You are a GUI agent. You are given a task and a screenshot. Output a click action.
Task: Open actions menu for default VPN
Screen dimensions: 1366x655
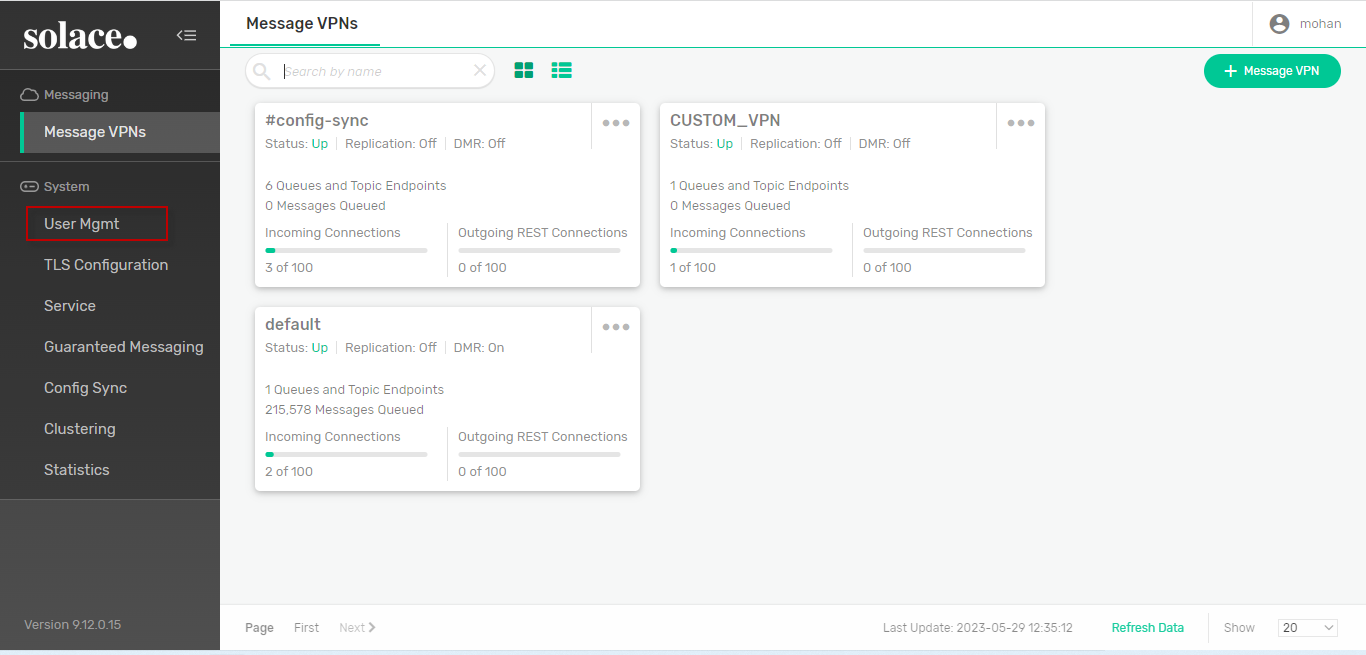[x=616, y=327]
